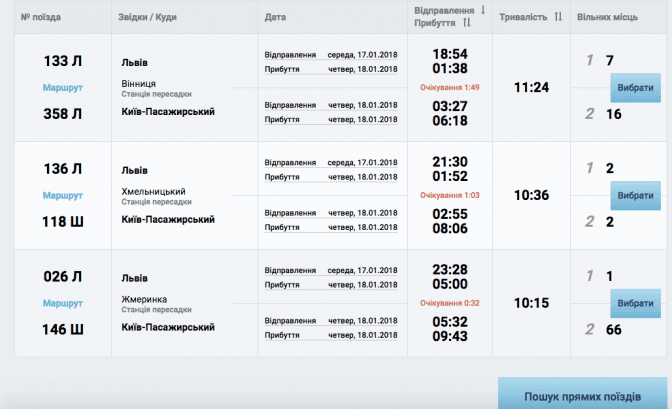
Task: Select train number 146 Ш
Action: [x=63, y=329]
